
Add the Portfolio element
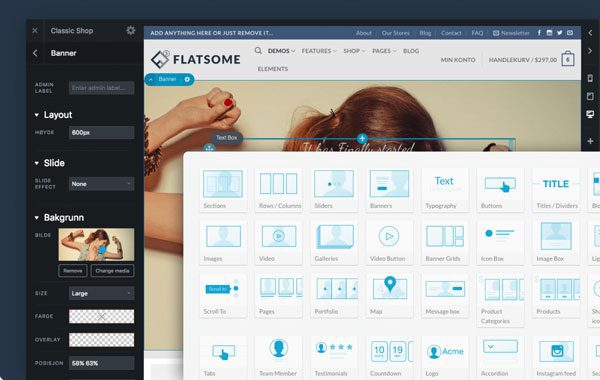coord(334,295)
